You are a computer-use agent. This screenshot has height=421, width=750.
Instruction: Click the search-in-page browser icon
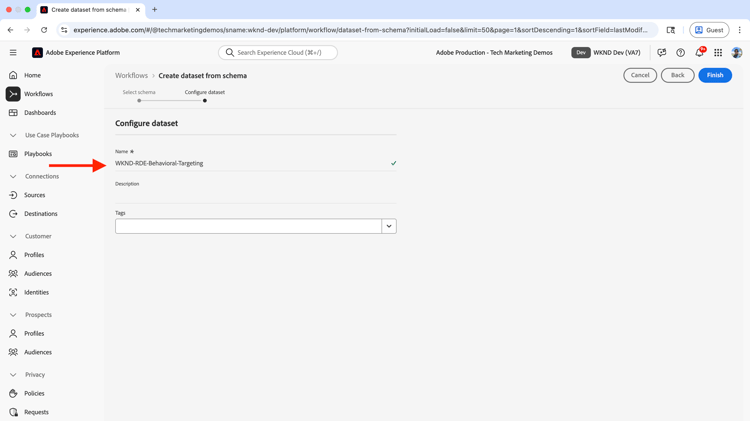tap(671, 30)
